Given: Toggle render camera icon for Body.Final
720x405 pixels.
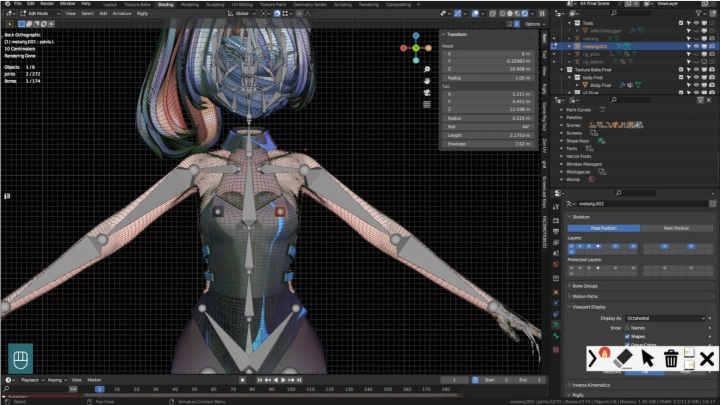Looking at the screenshot, I should click(712, 85).
